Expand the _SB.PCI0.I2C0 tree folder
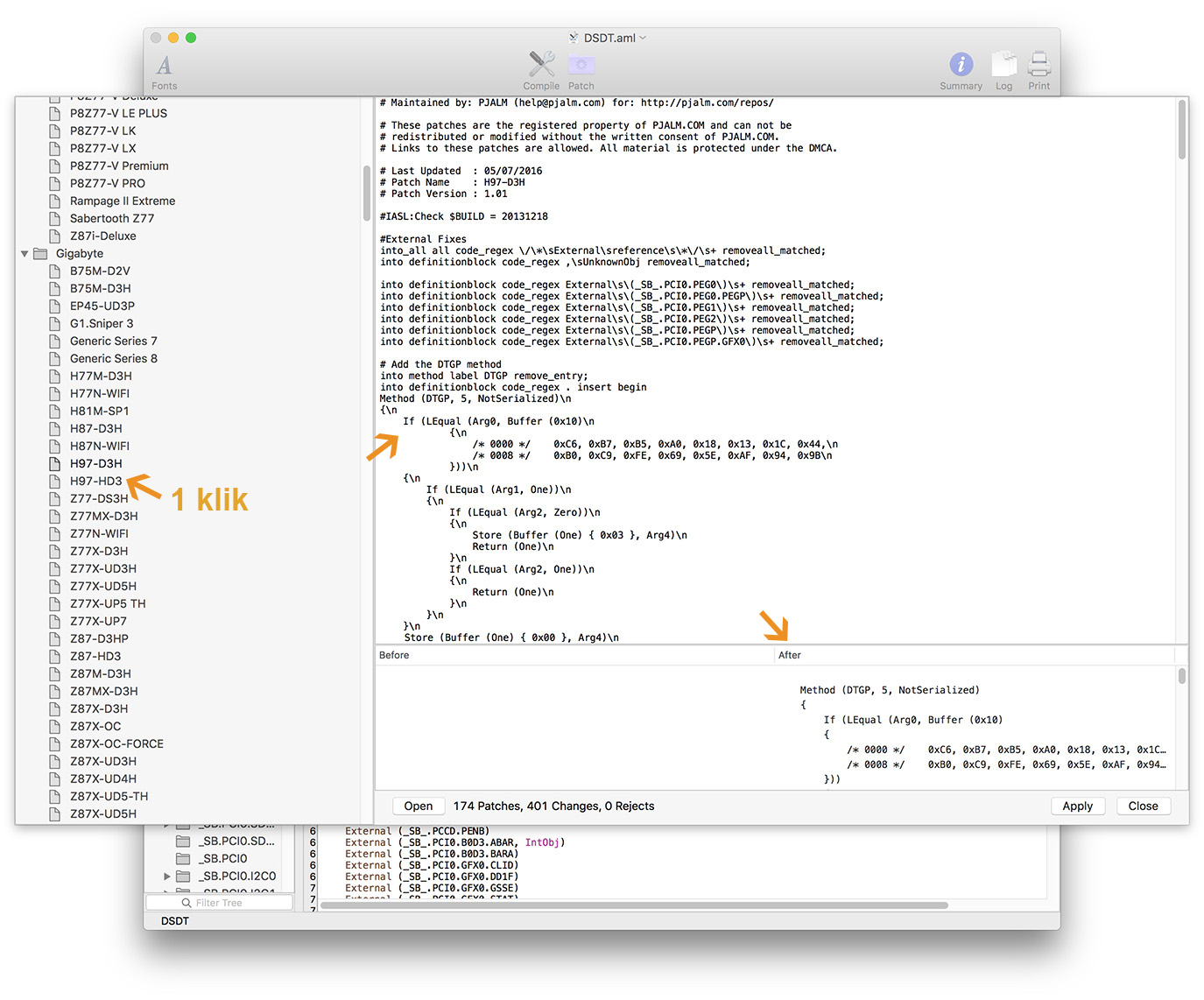 (166, 876)
